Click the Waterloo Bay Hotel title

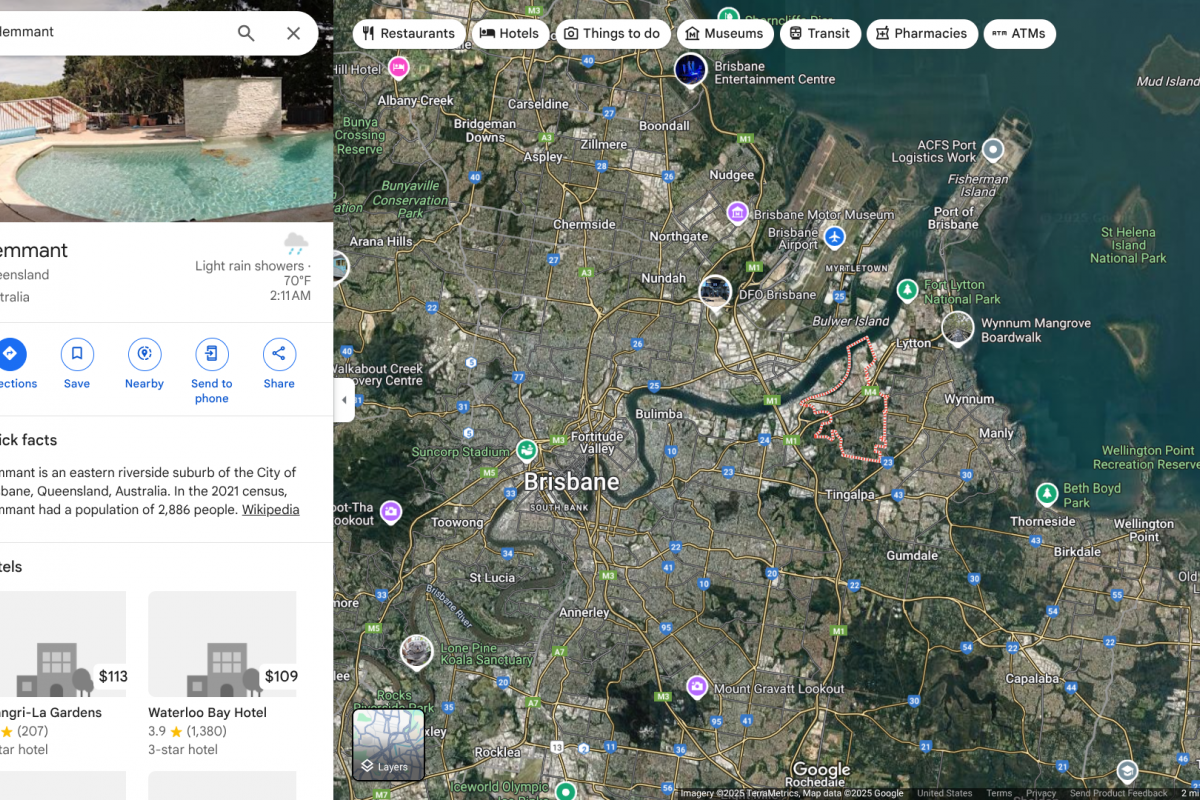pyautogui.click(x=208, y=713)
